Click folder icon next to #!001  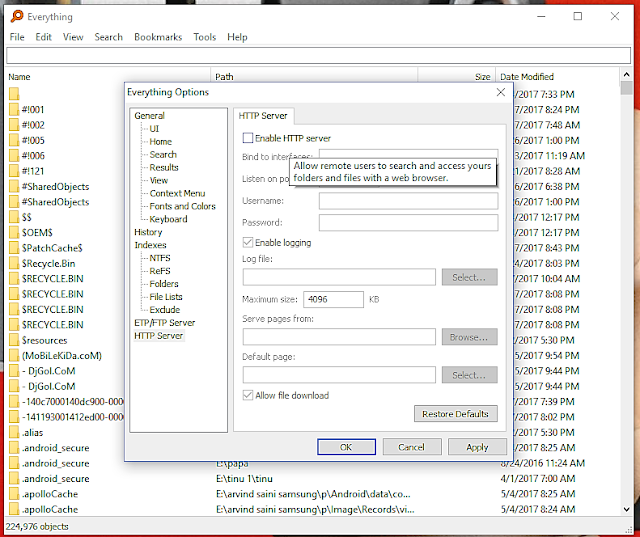point(14,110)
